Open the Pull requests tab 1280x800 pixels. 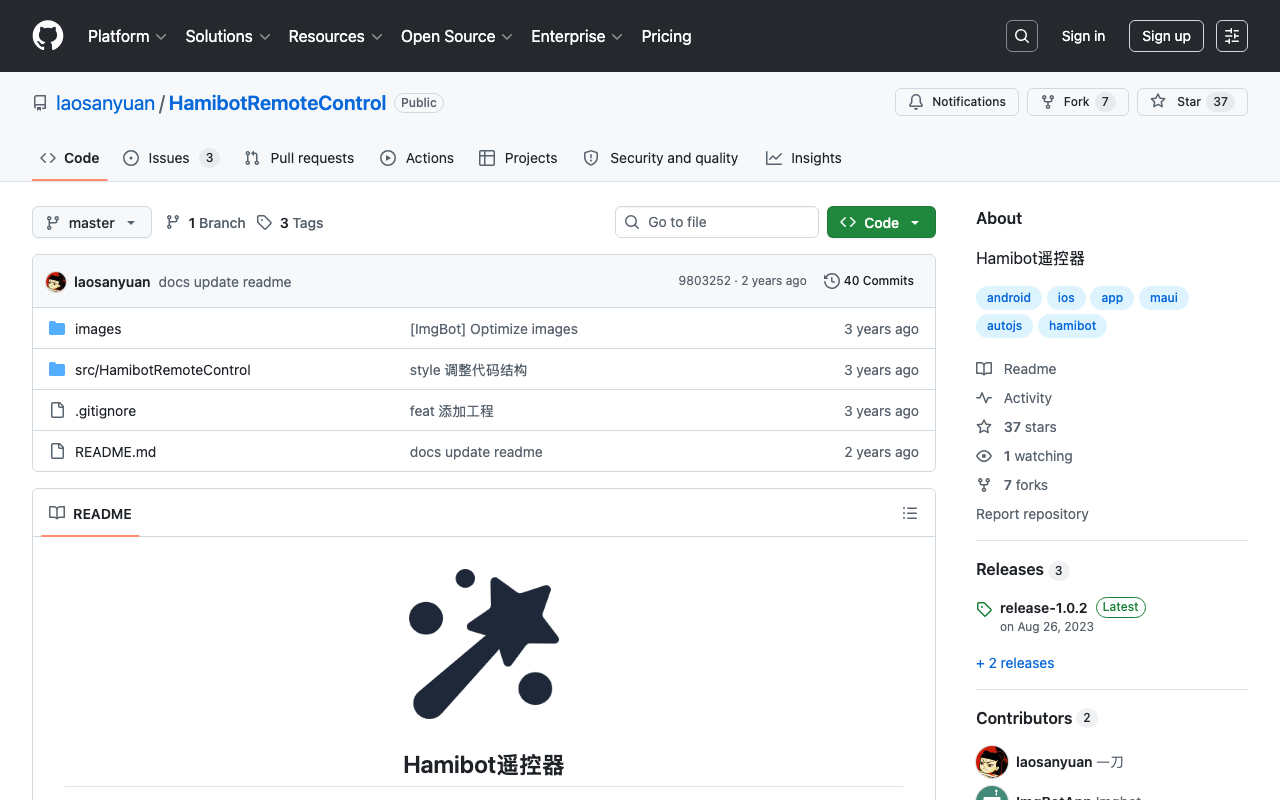click(x=299, y=158)
